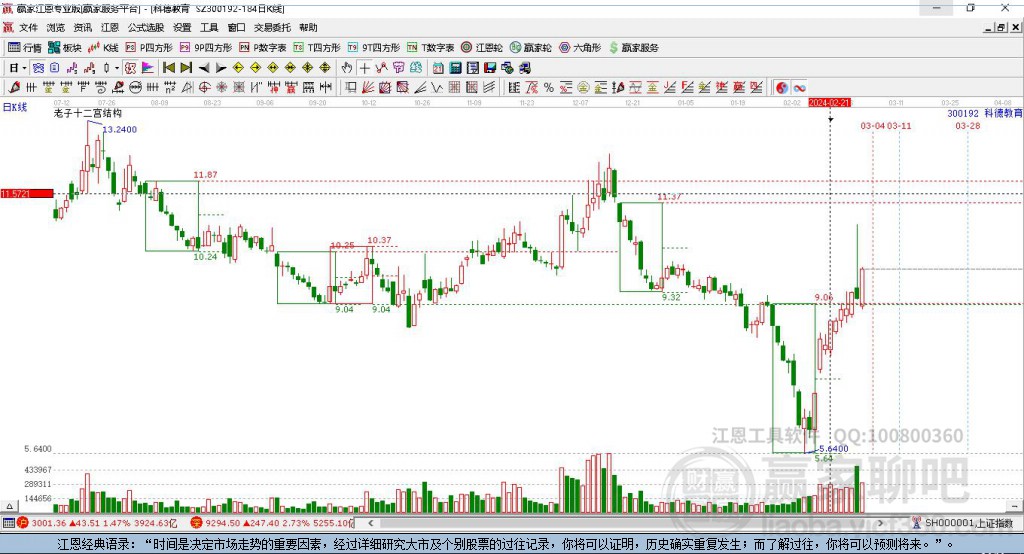The image size is (1024, 554).
Task: Open the 帮助 menu
Action: [308, 27]
